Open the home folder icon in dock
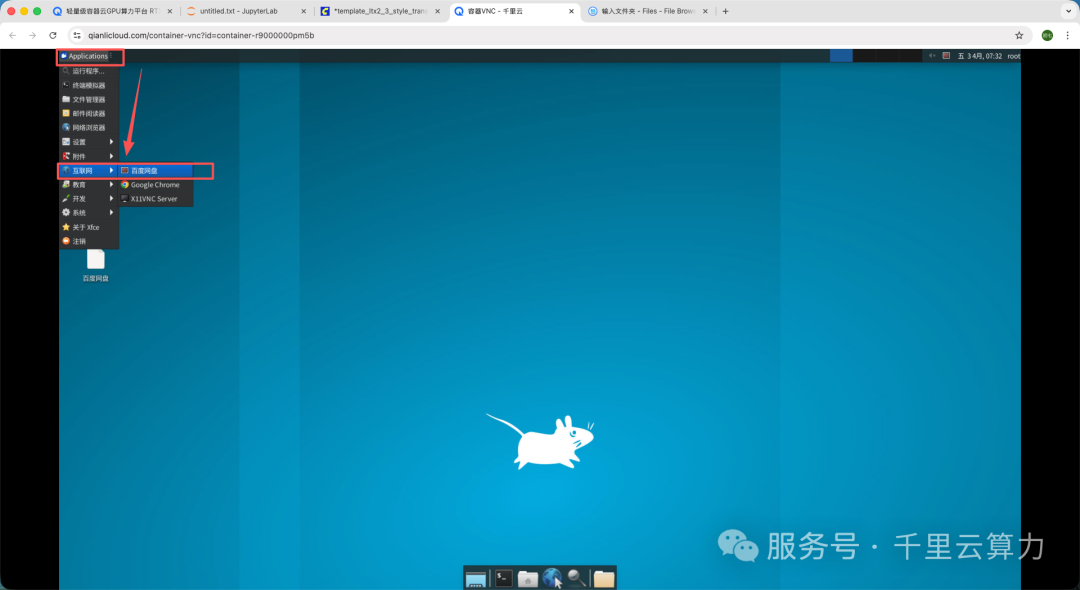Viewport: 1080px width, 590px height. [528, 579]
